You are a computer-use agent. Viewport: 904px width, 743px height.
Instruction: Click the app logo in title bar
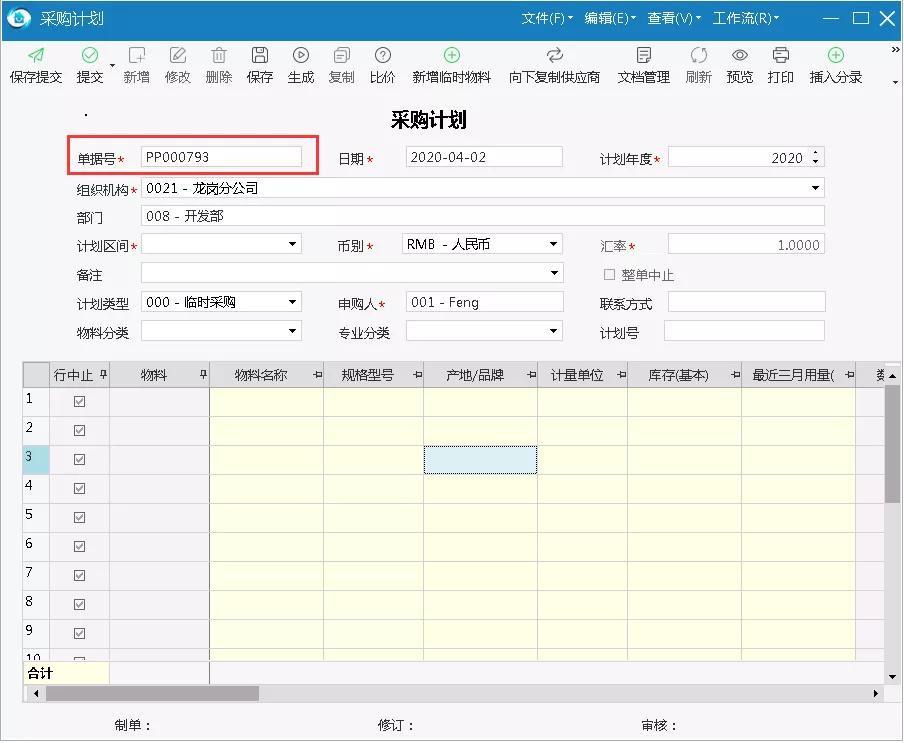point(19,18)
